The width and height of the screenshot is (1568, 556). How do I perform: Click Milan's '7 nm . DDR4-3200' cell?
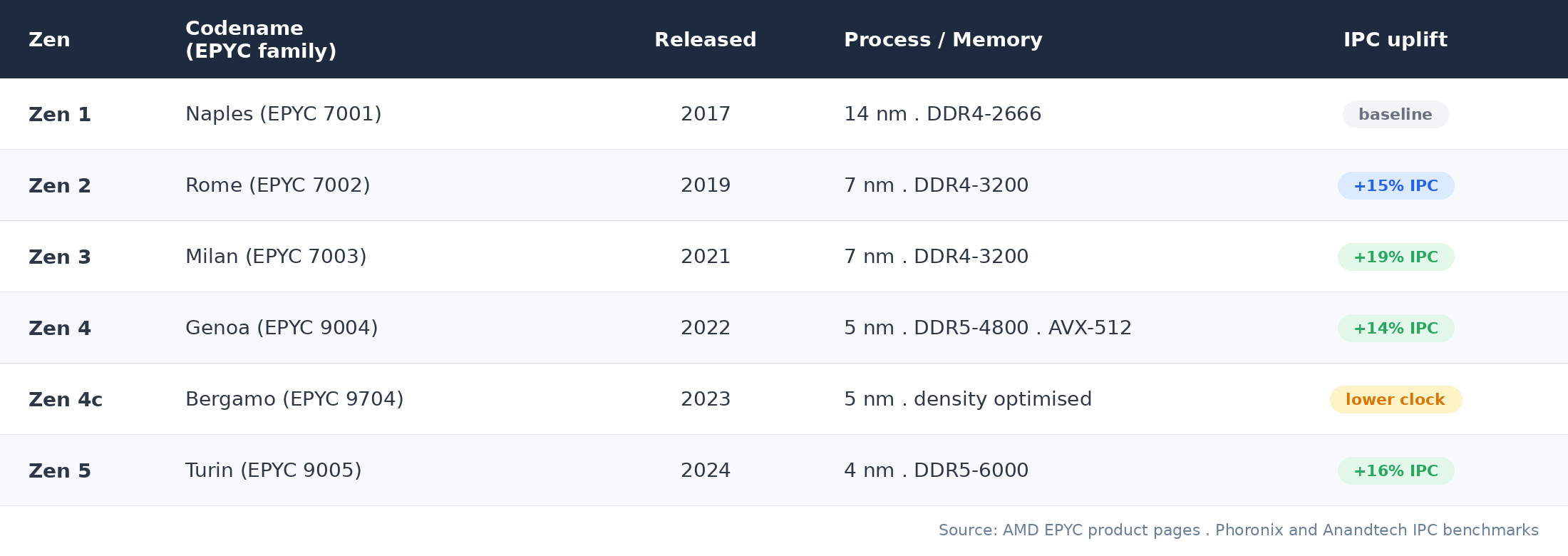click(937, 257)
